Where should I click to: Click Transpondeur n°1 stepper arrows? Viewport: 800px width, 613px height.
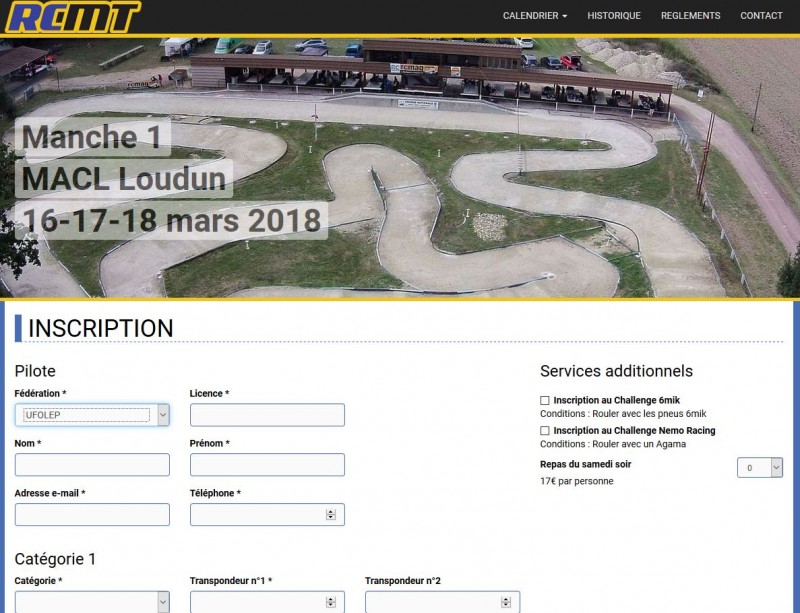tap(331, 602)
